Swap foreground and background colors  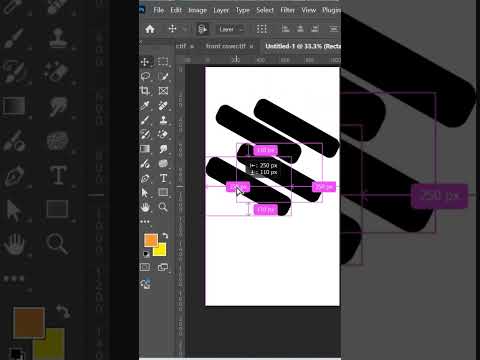[x=165, y=236]
